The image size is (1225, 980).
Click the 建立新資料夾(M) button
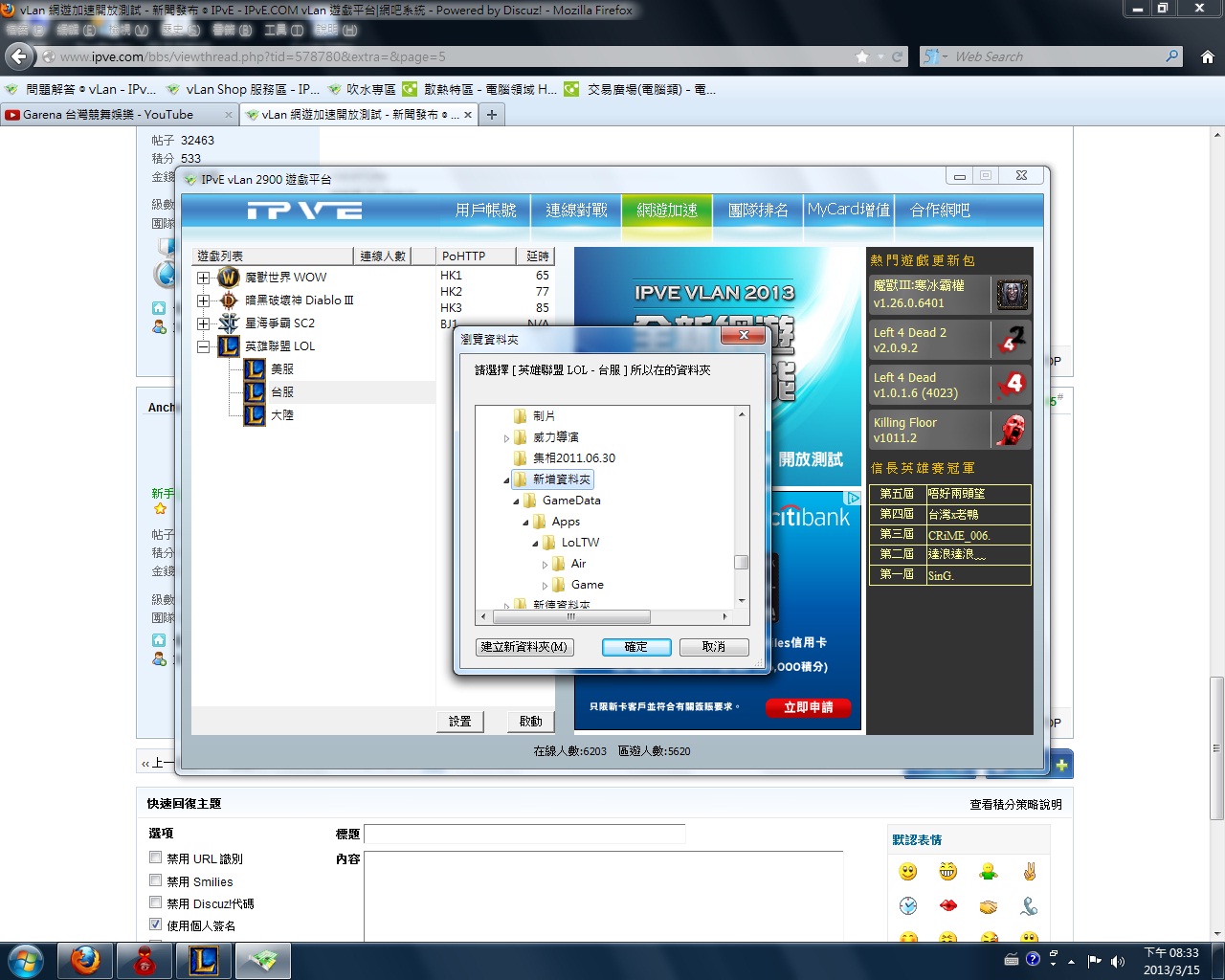tap(524, 647)
